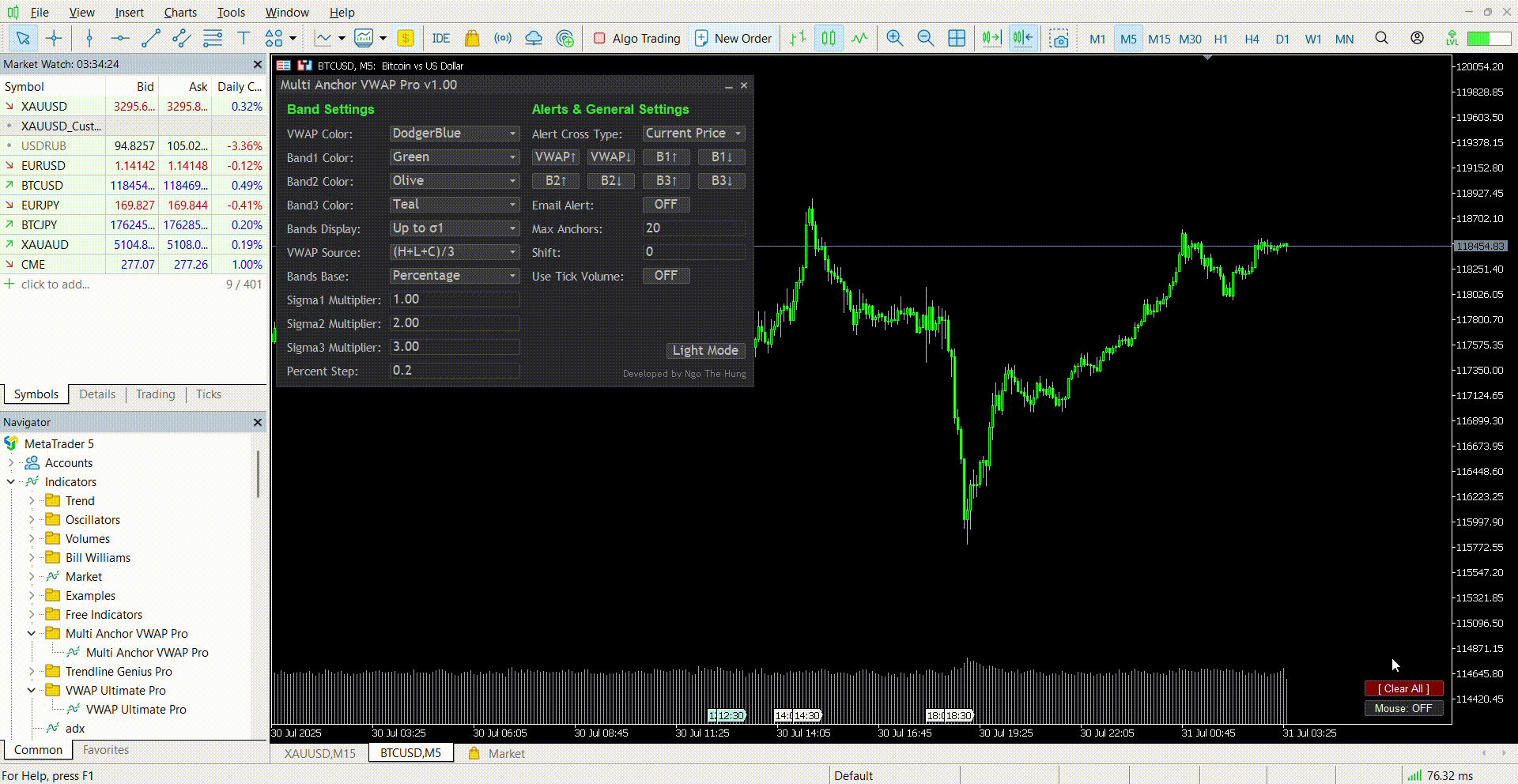
Task: Open the Alert Cross Type dropdown
Action: point(693,134)
